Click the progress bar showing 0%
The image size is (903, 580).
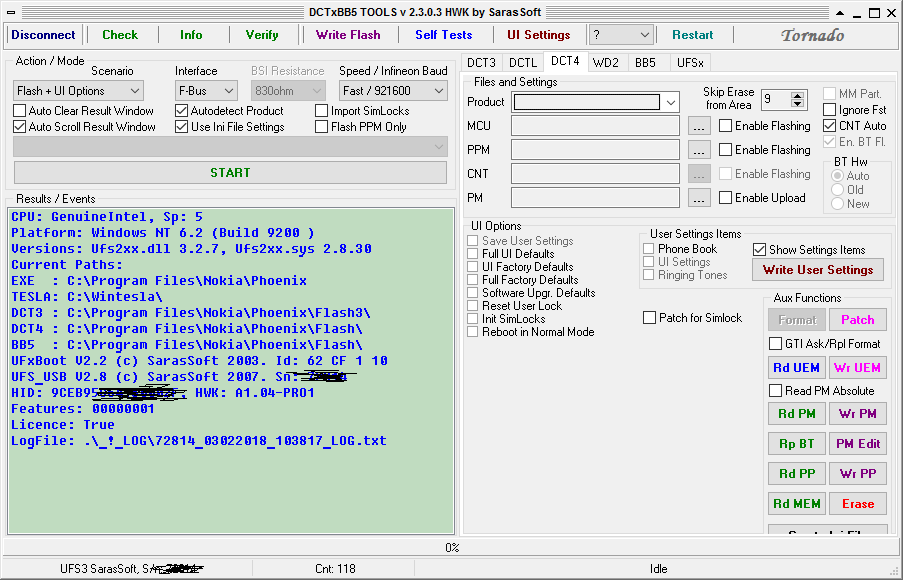(x=451, y=547)
